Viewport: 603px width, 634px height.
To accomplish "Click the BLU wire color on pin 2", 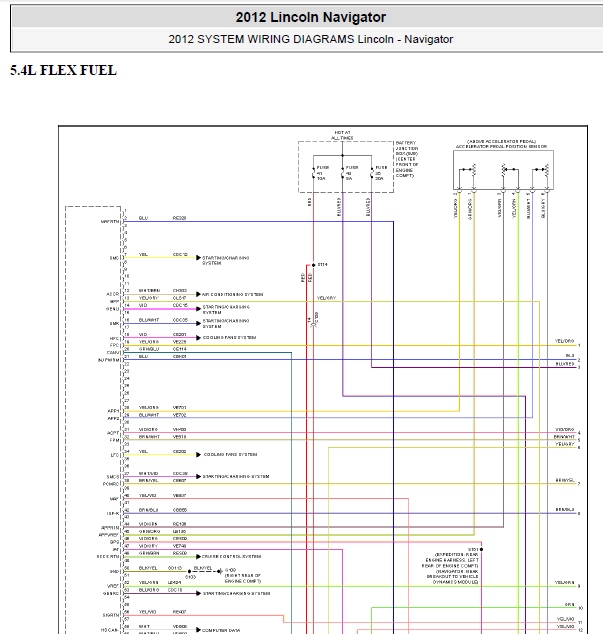I will tap(143, 218).
